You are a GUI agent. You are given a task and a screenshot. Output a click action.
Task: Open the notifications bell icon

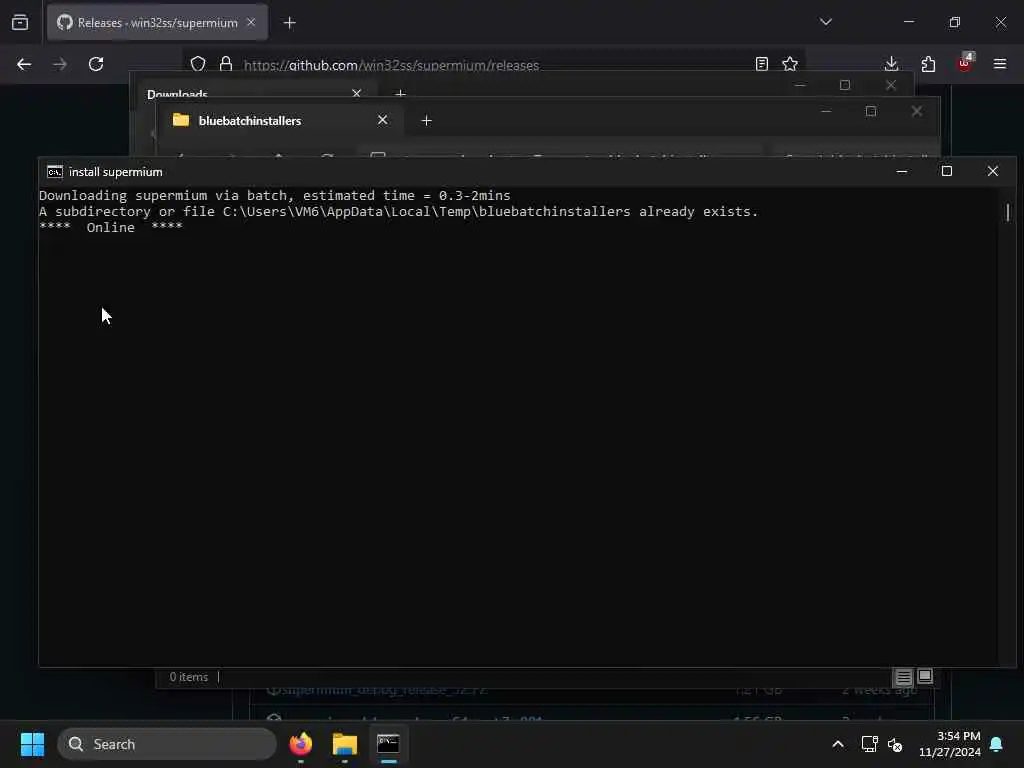coord(997,744)
